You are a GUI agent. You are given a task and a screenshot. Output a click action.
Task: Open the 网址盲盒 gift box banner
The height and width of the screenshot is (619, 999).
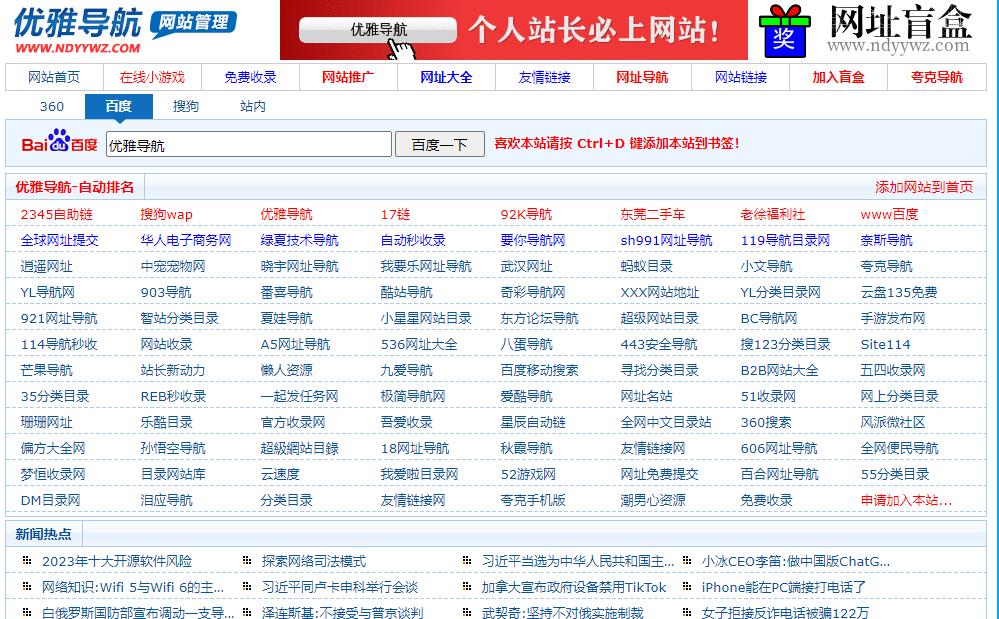coord(866,30)
